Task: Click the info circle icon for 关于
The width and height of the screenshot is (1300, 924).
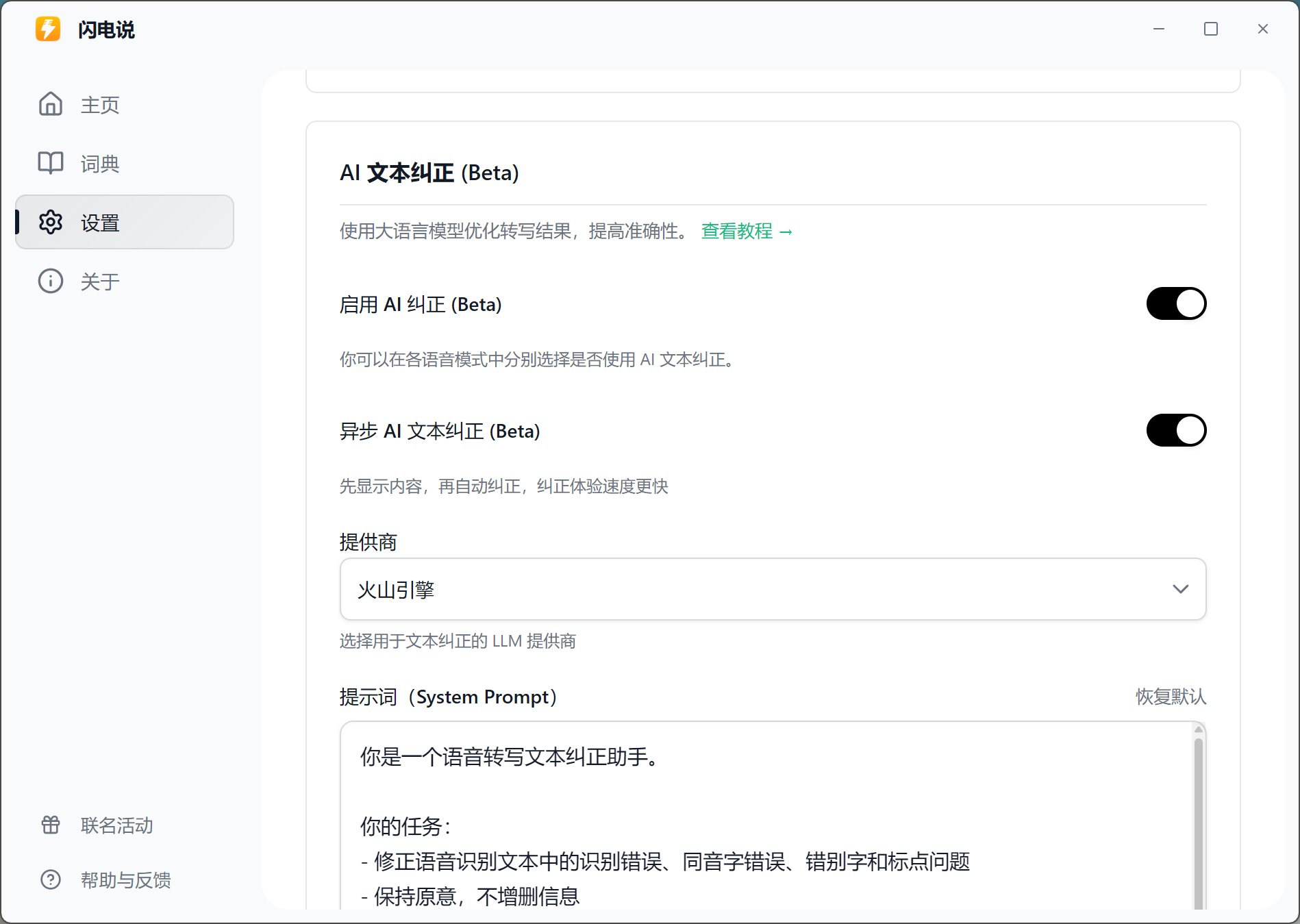Action: point(51,282)
